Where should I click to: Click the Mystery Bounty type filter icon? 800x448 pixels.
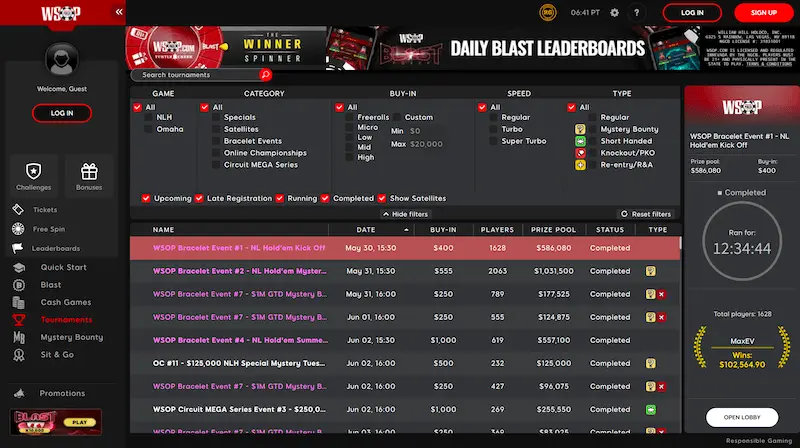pos(580,129)
